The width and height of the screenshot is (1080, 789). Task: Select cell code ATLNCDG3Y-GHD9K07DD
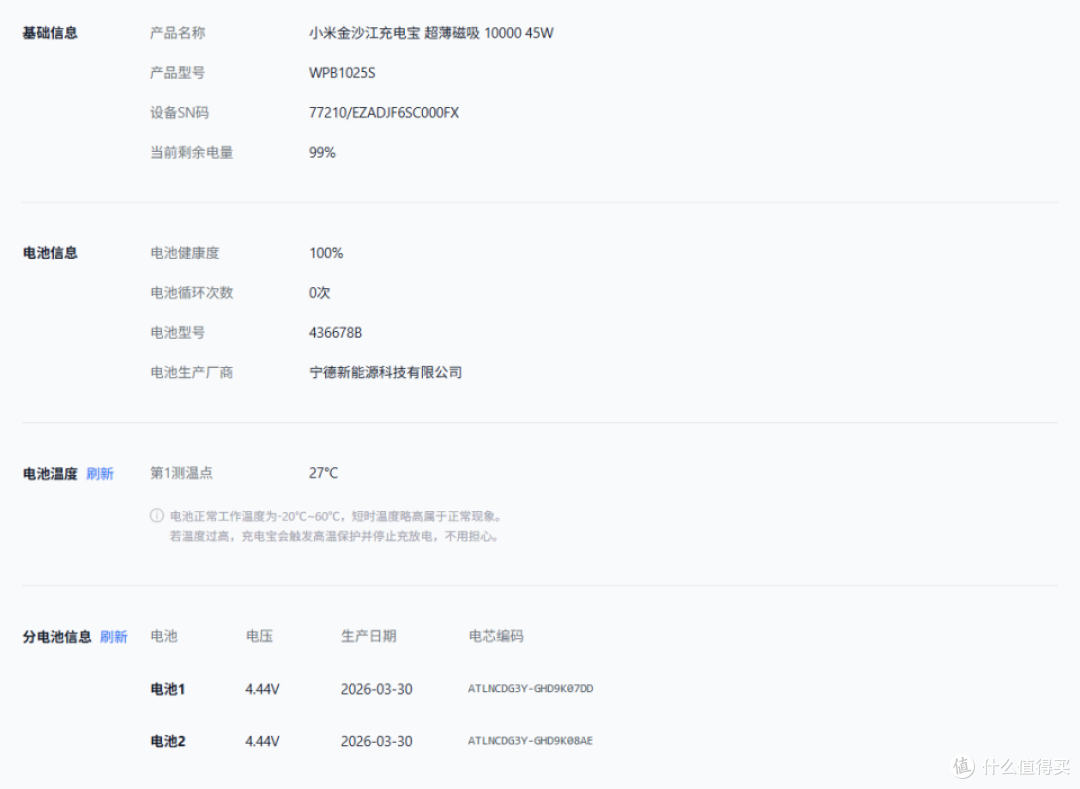coord(530,688)
